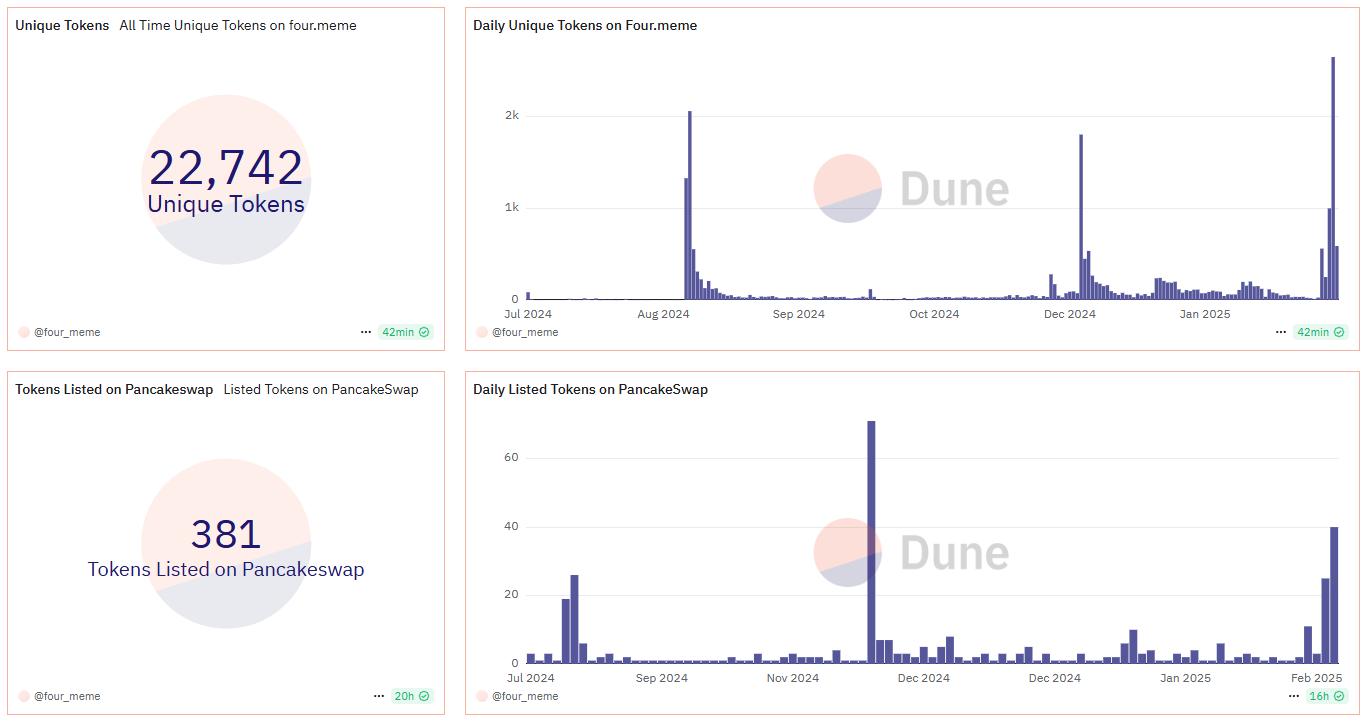Open the Unique Tokens panel options menu
The height and width of the screenshot is (721, 1370).
click(366, 332)
